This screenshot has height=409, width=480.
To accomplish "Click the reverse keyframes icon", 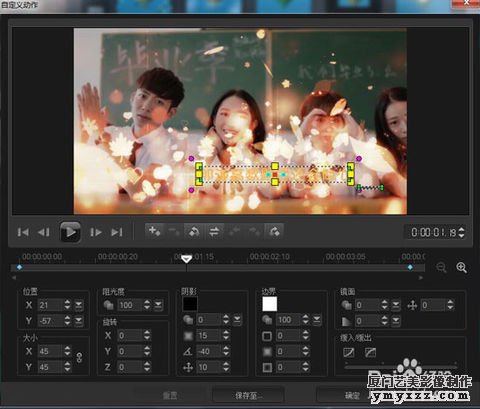I will 194,231.
